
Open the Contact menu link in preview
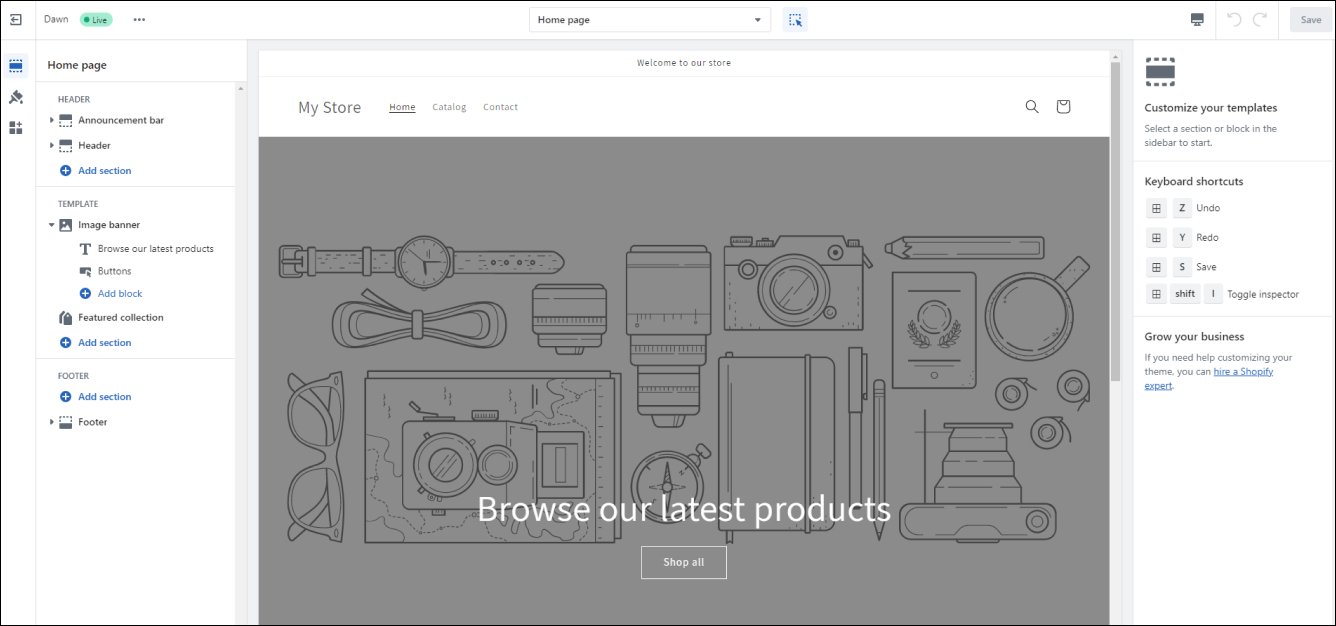(500, 107)
